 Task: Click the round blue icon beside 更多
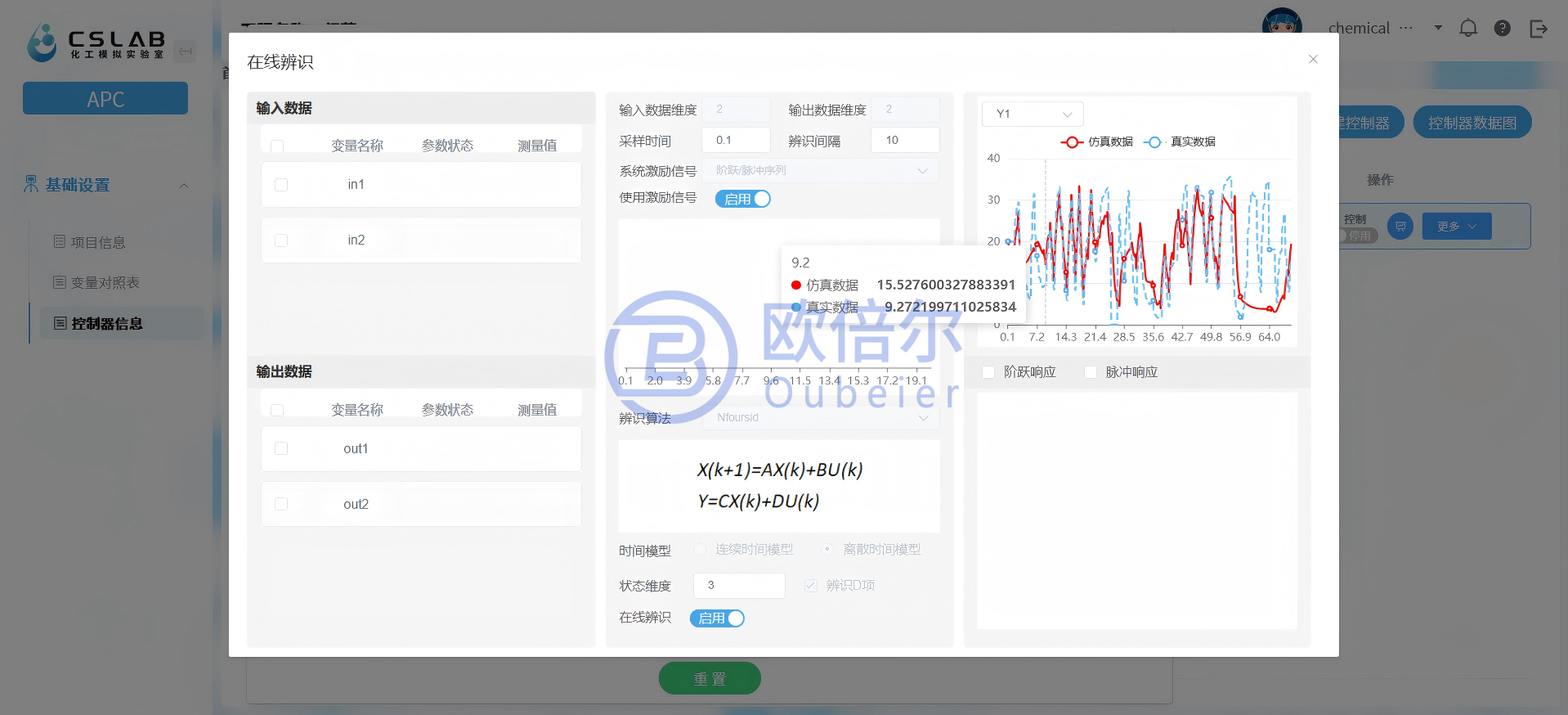click(x=1400, y=227)
